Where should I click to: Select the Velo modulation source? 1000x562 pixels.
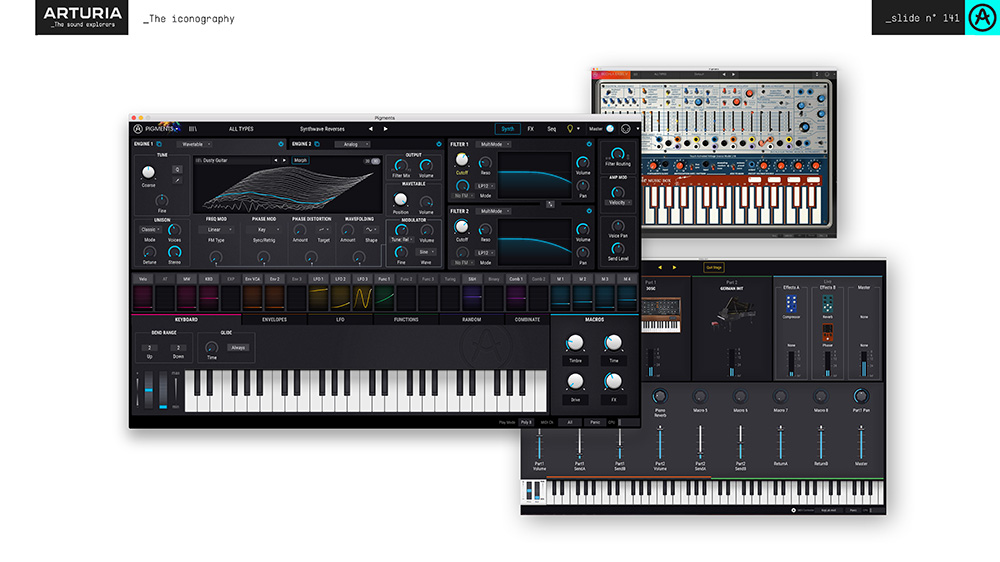tap(143, 279)
